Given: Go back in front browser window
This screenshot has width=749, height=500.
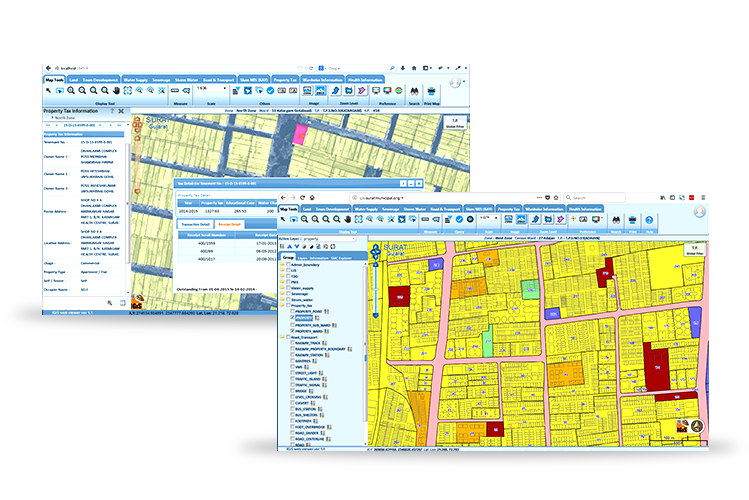Looking at the screenshot, I should click(x=283, y=197).
